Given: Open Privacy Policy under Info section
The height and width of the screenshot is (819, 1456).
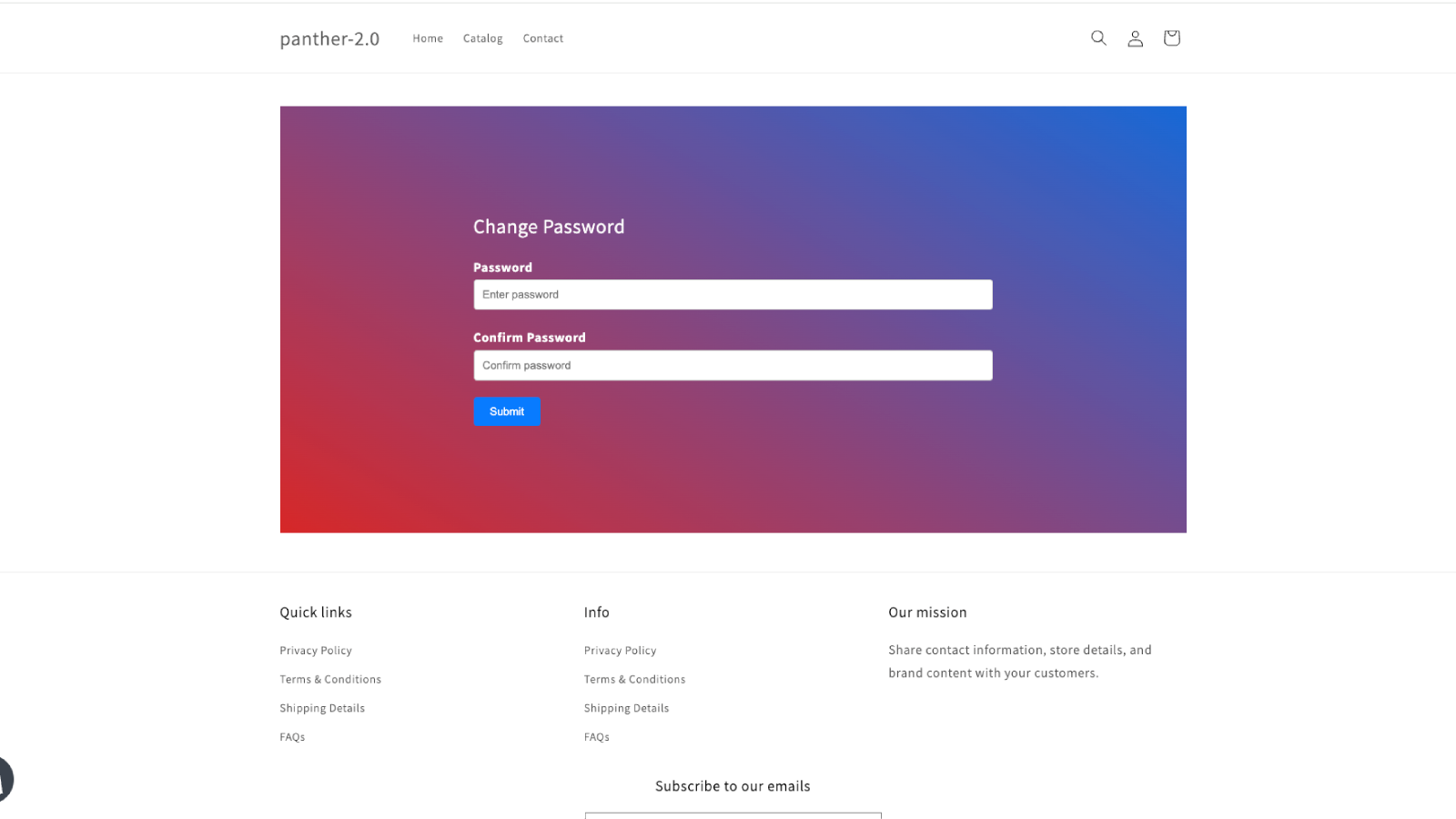Looking at the screenshot, I should [x=620, y=650].
